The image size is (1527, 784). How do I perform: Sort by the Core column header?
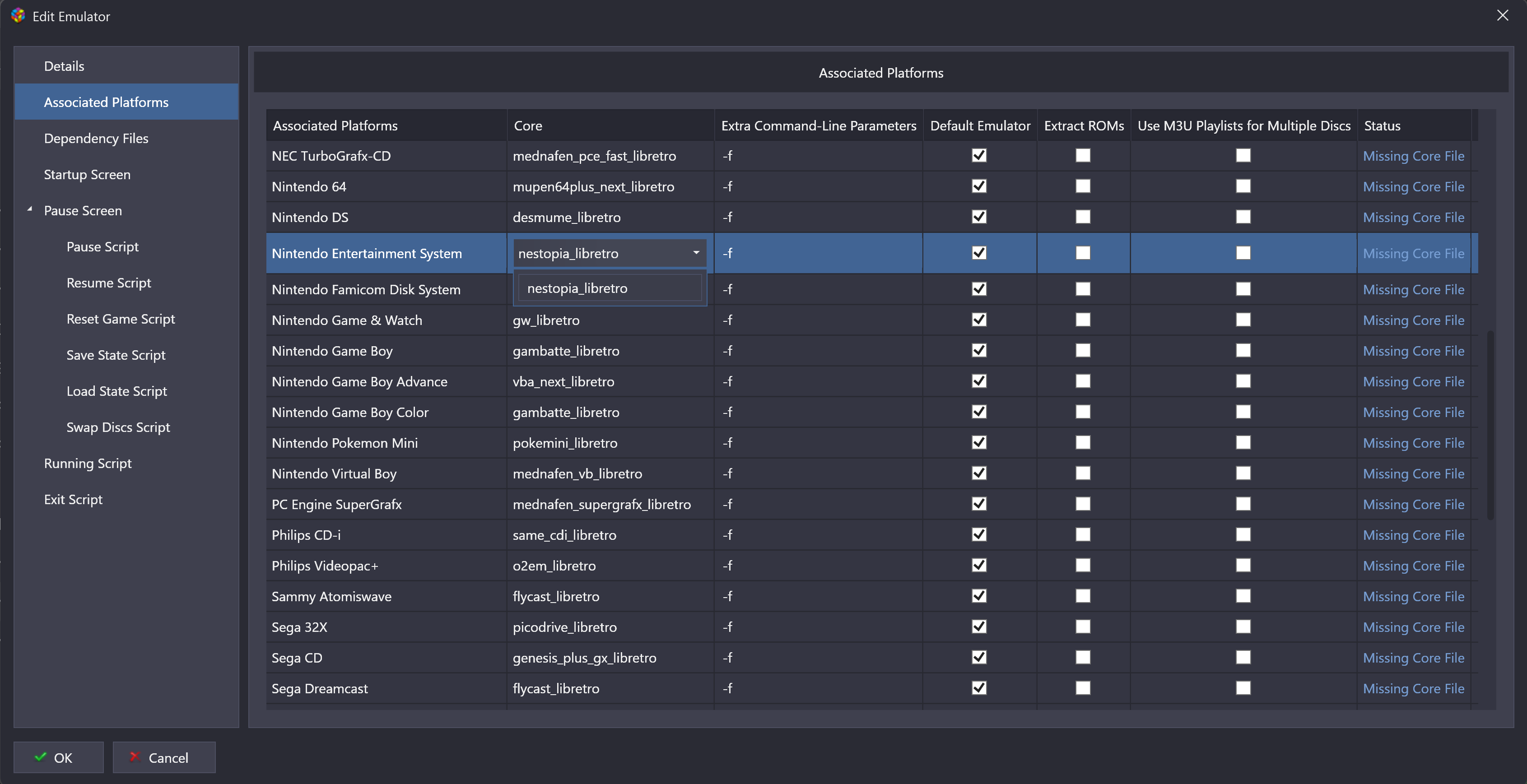pyautogui.click(x=610, y=125)
